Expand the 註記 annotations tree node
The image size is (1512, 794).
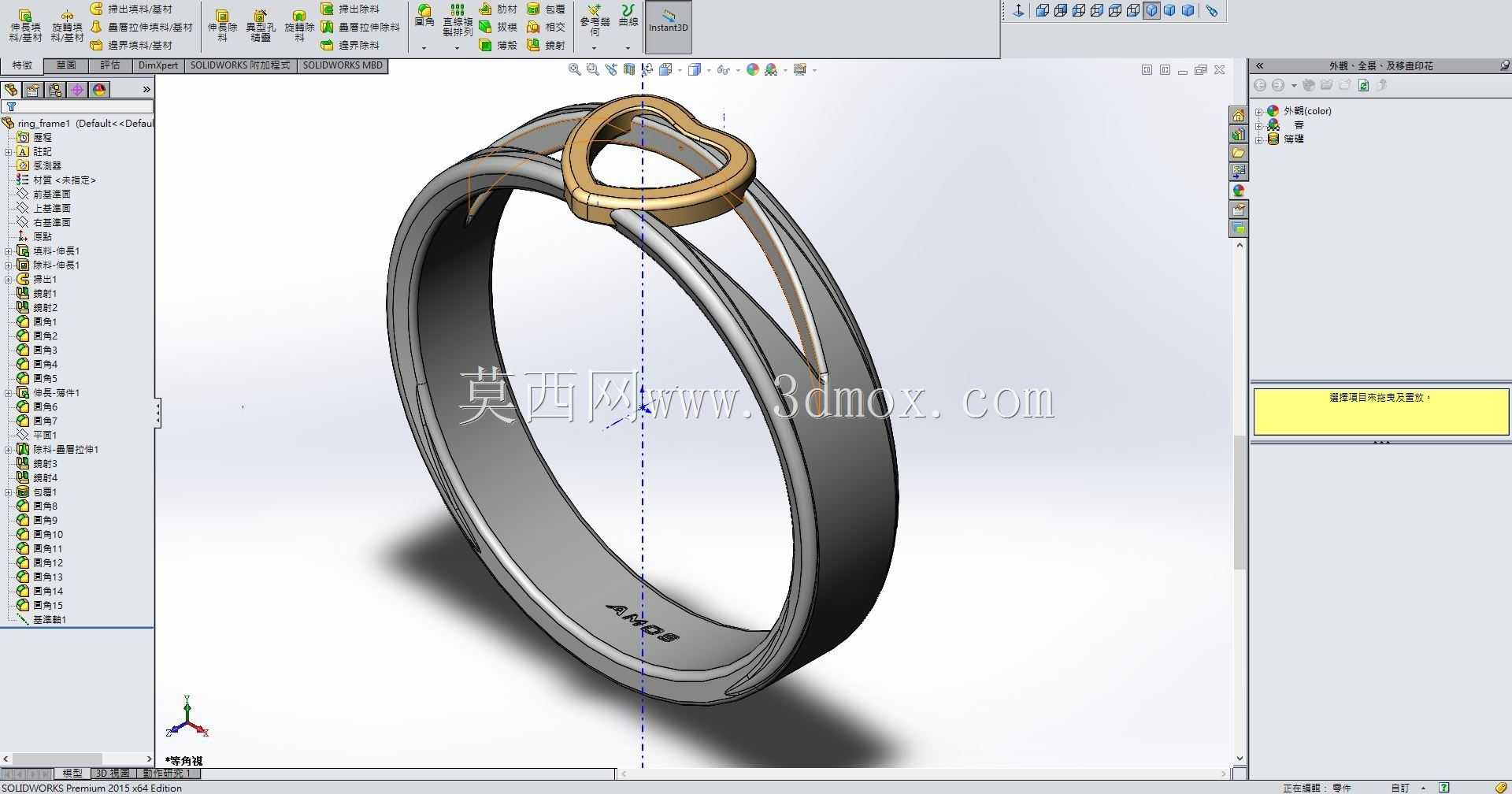[x=9, y=151]
